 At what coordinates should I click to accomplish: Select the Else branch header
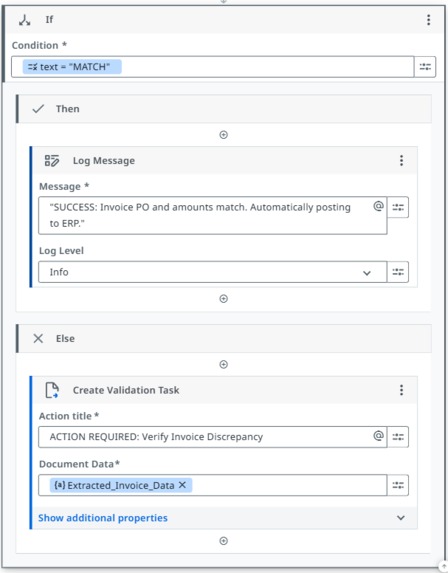point(224,338)
